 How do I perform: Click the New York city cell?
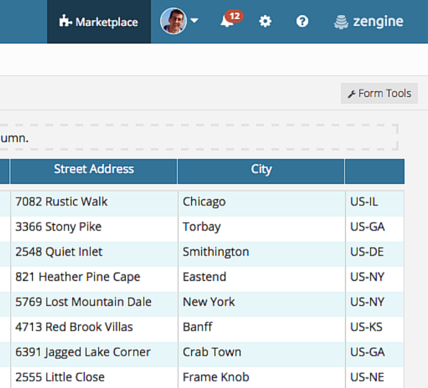pos(262,304)
